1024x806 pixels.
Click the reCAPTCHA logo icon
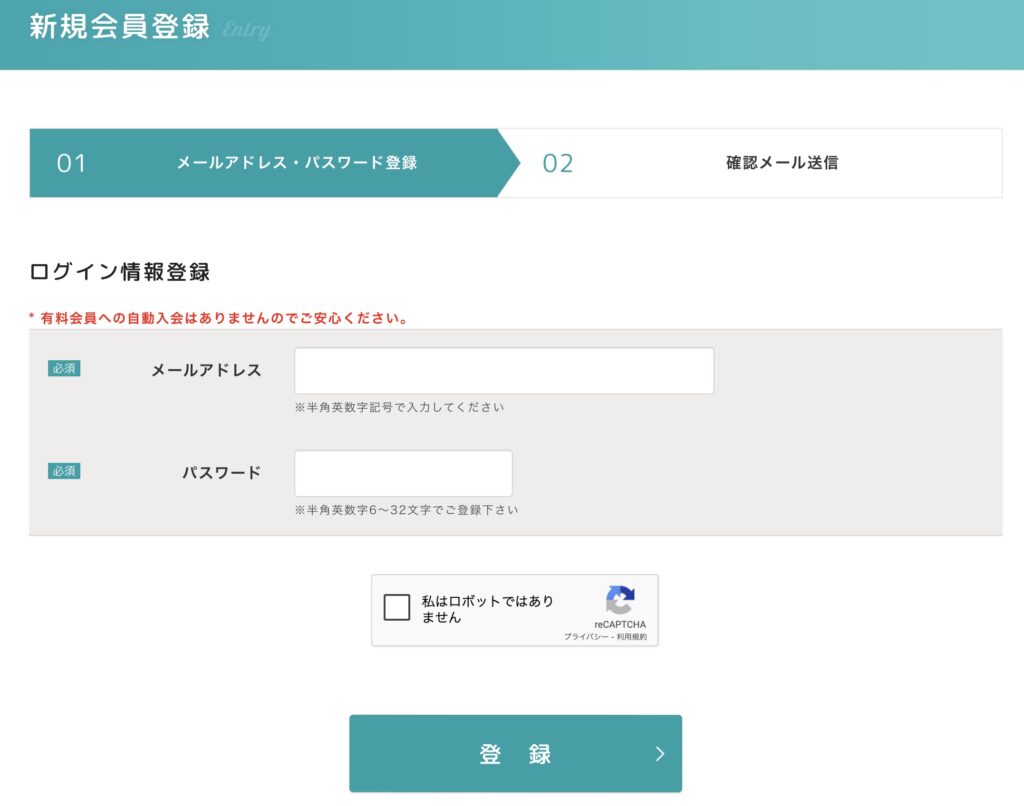coord(620,600)
